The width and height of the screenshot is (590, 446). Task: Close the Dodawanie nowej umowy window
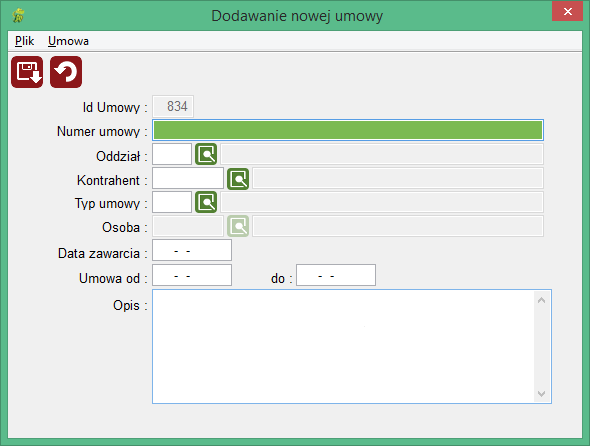point(567,11)
